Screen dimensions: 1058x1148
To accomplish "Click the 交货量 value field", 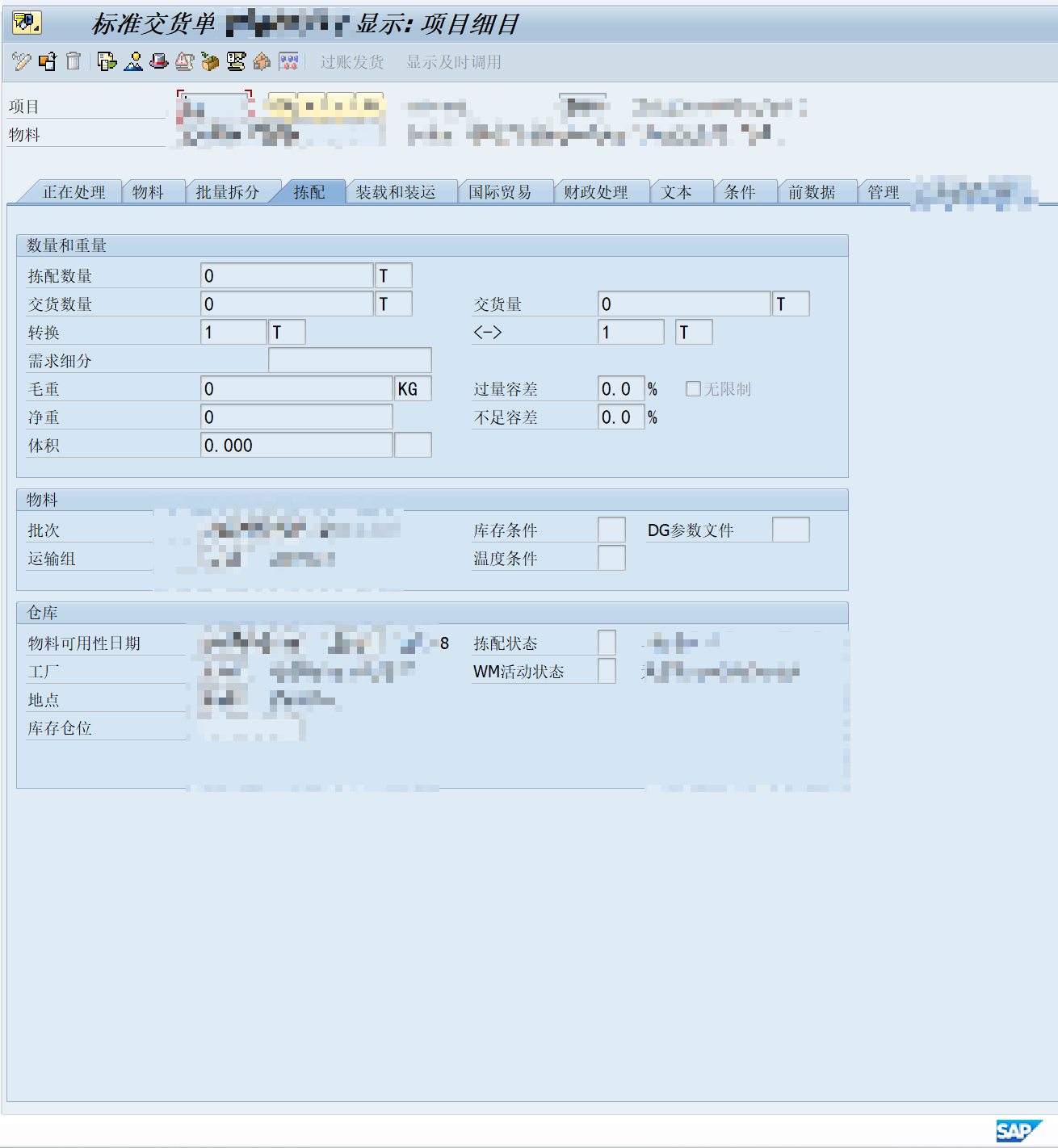I will [x=684, y=304].
